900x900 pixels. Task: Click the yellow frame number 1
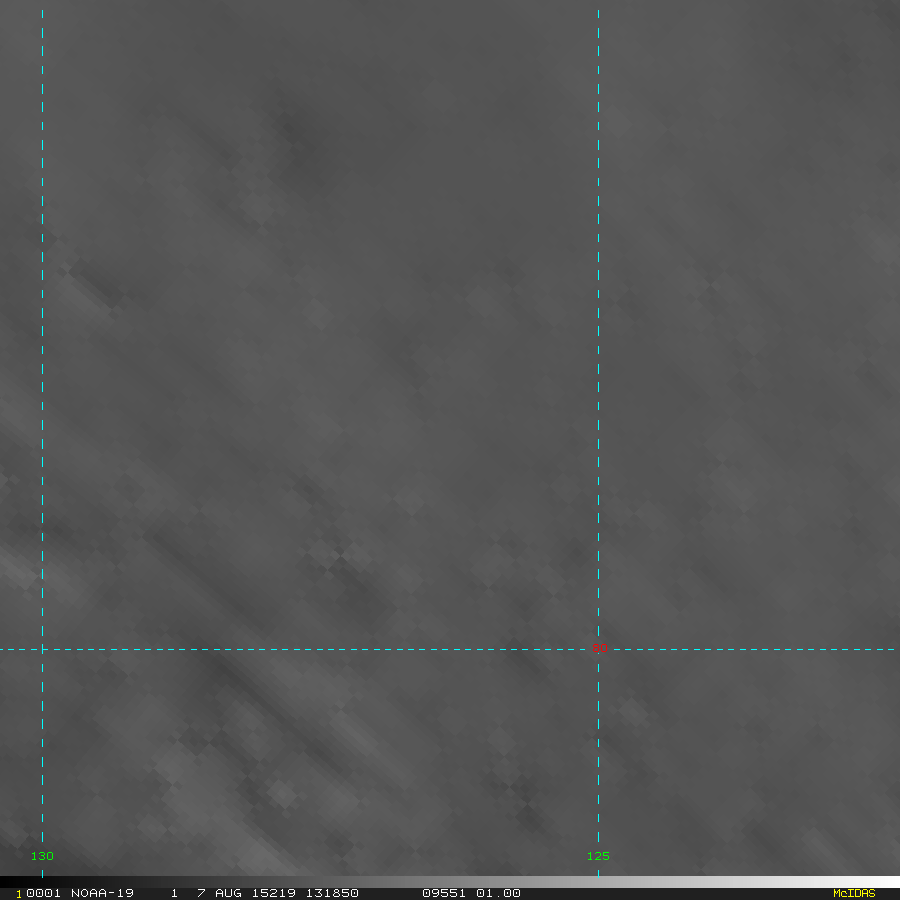(19, 894)
